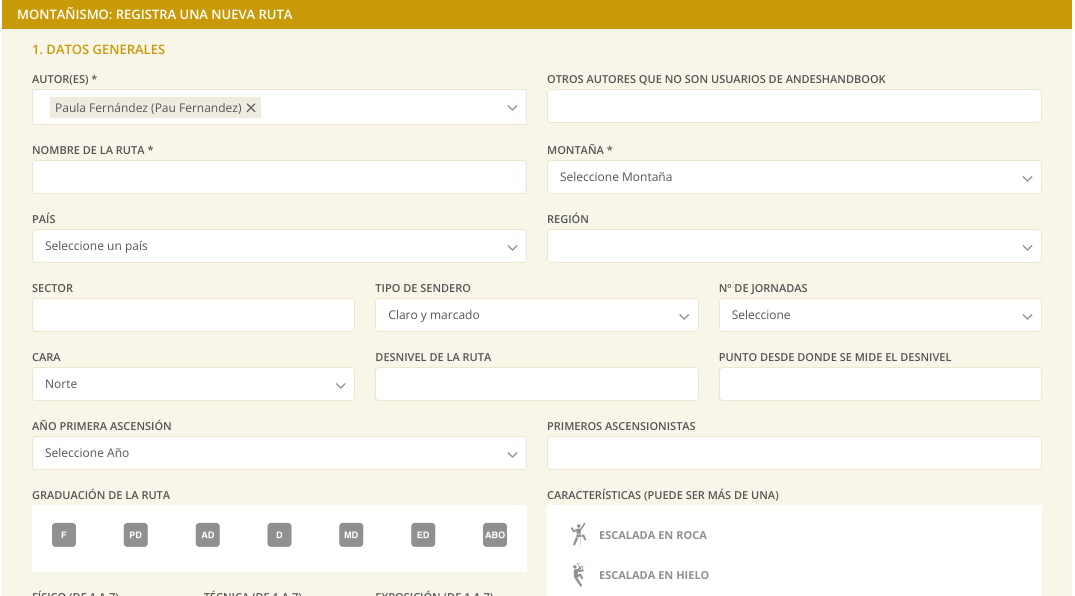Screen dimensions: 1075x596
Task: Pick the D grade badge
Action: [x=279, y=535]
